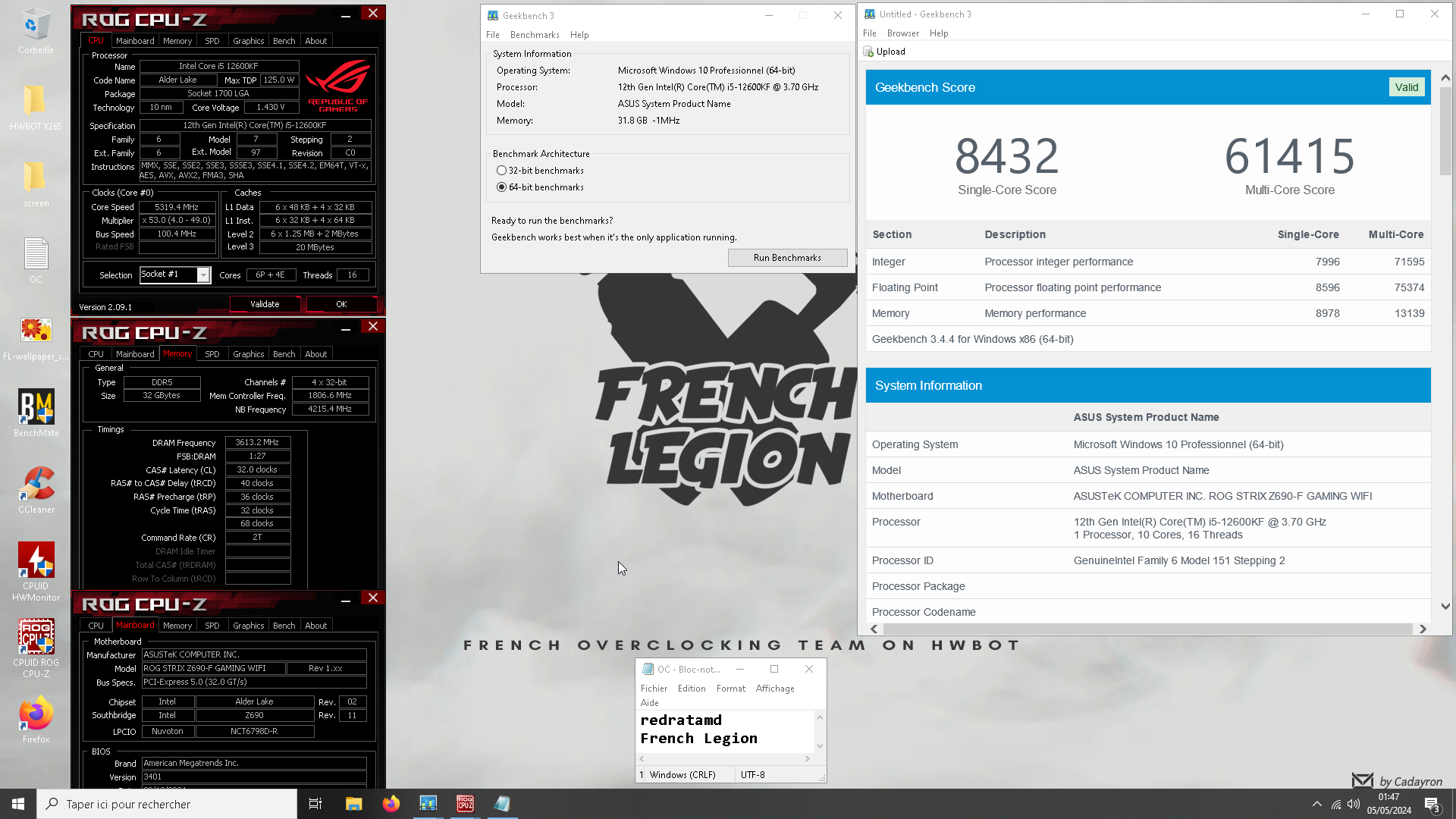1456x819 pixels.
Task: Select 64-bit benchmarks radio option
Action: coord(501,187)
